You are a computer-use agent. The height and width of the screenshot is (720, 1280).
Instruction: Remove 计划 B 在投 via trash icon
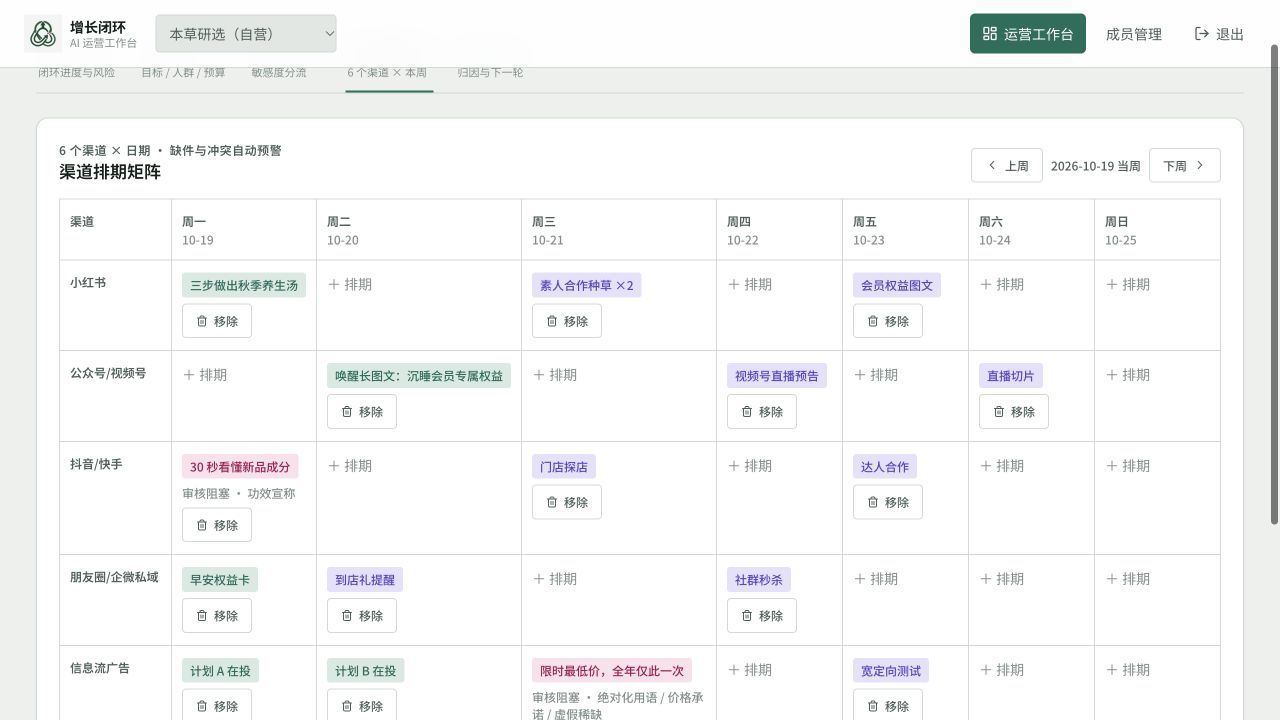[x=347, y=706]
